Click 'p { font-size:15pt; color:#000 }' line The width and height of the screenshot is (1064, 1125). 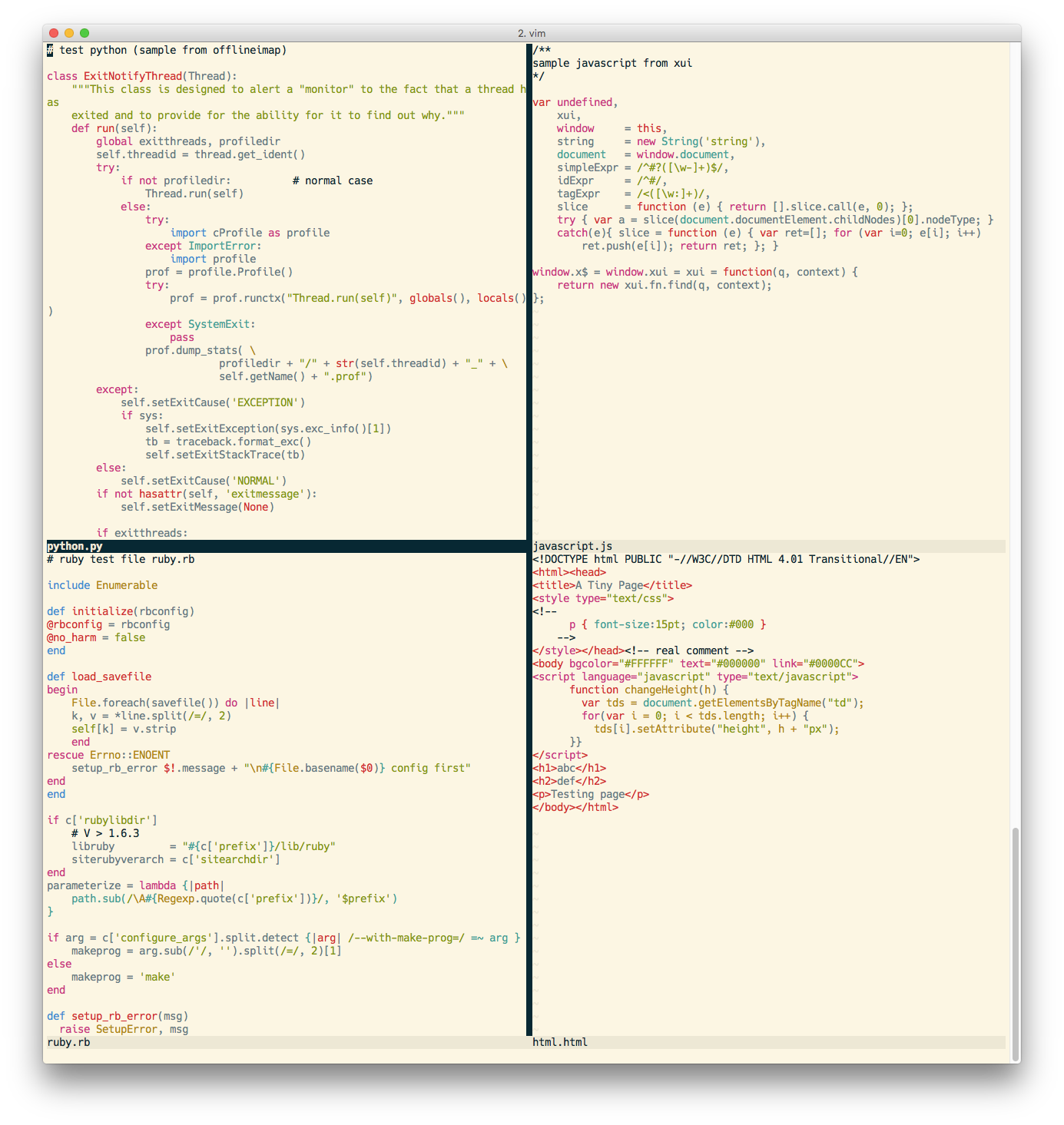pos(668,624)
